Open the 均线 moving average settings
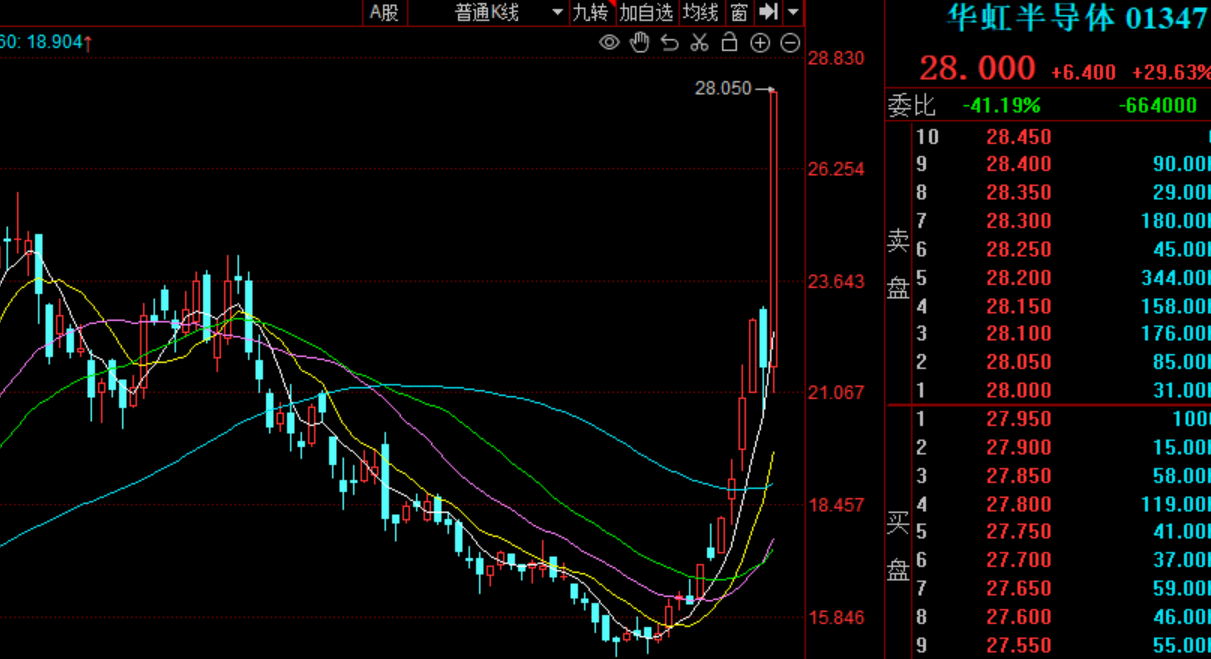The image size is (1211, 659). tap(701, 12)
